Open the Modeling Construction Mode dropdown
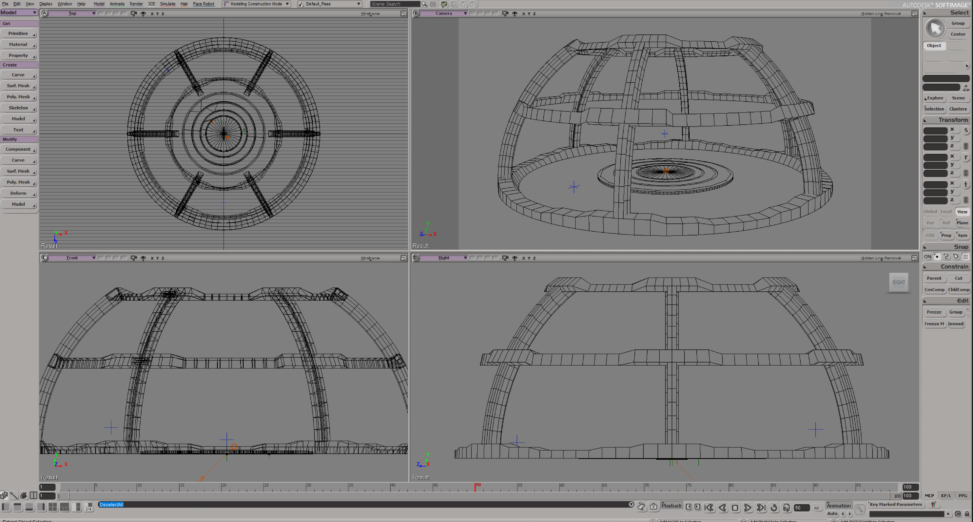Screen dimensions: 973x522 click(256, 4)
